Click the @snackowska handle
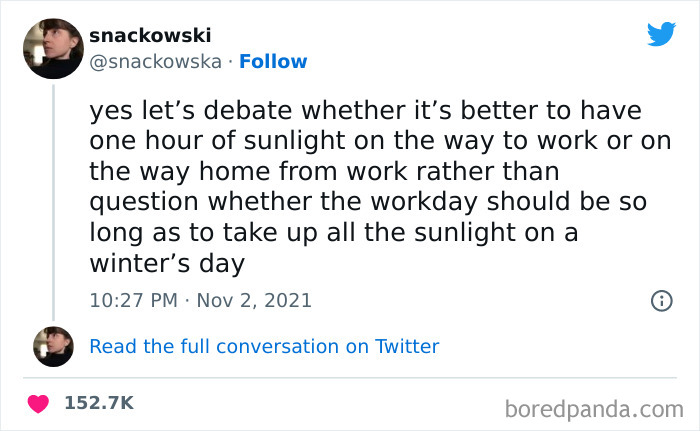The height and width of the screenshot is (431, 700). [155, 61]
